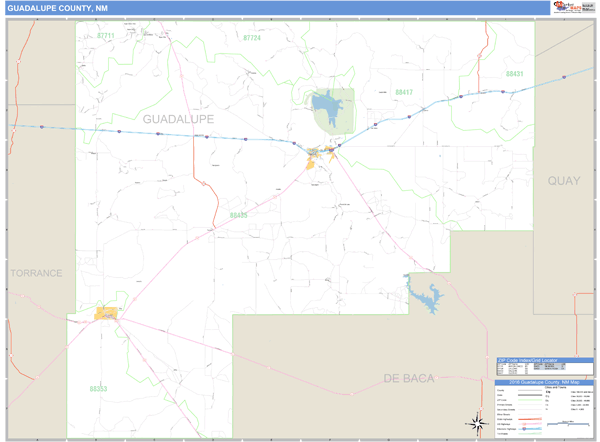Select the ZIP code 87711 label
This screenshot has width=600, height=442.
(x=106, y=35)
